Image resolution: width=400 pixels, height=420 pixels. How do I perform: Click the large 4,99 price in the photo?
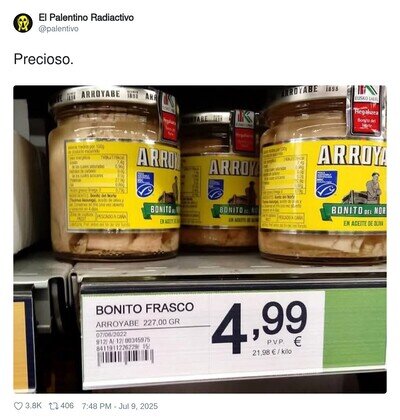[259, 326]
